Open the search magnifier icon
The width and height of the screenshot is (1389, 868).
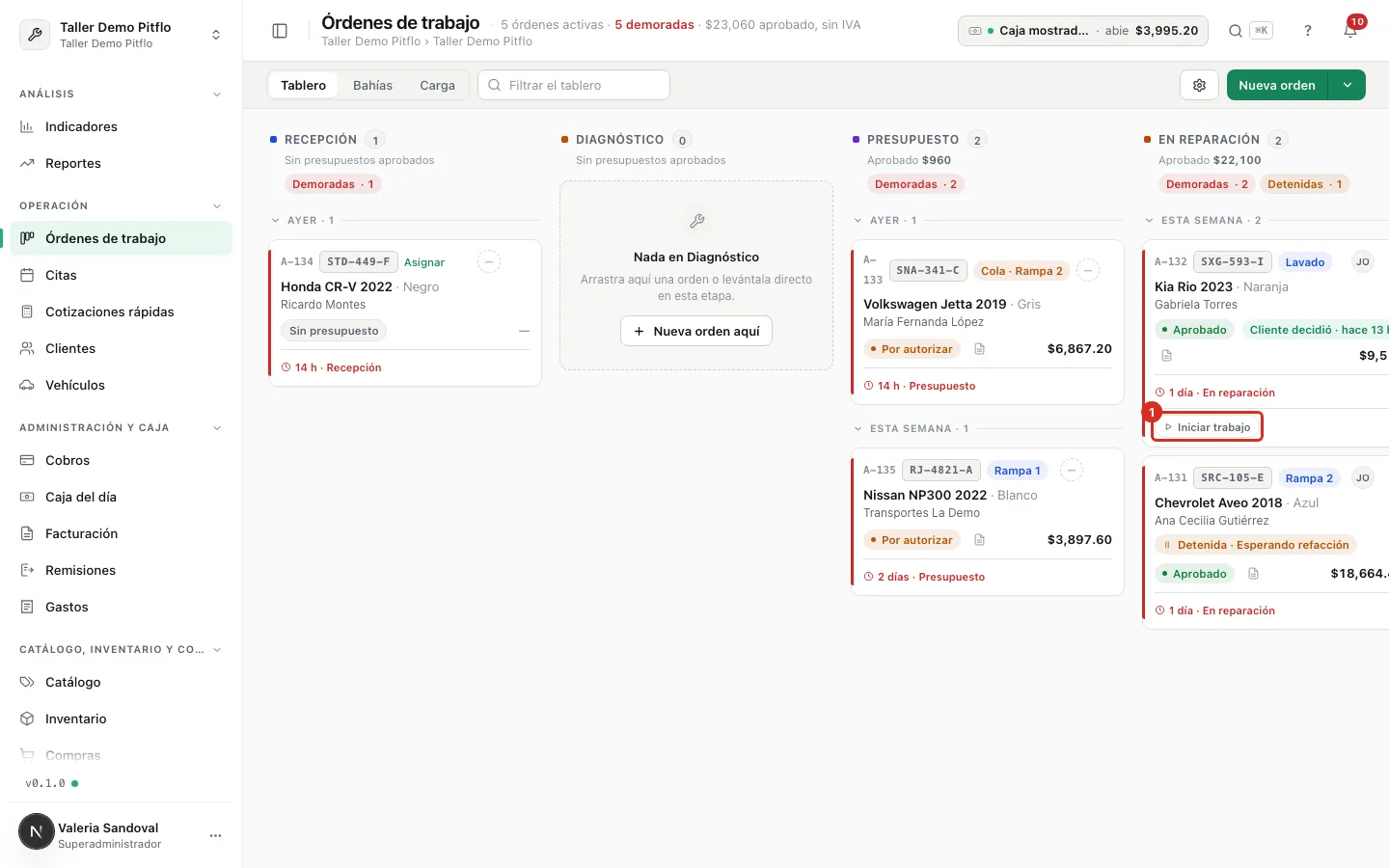tap(1235, 31)
